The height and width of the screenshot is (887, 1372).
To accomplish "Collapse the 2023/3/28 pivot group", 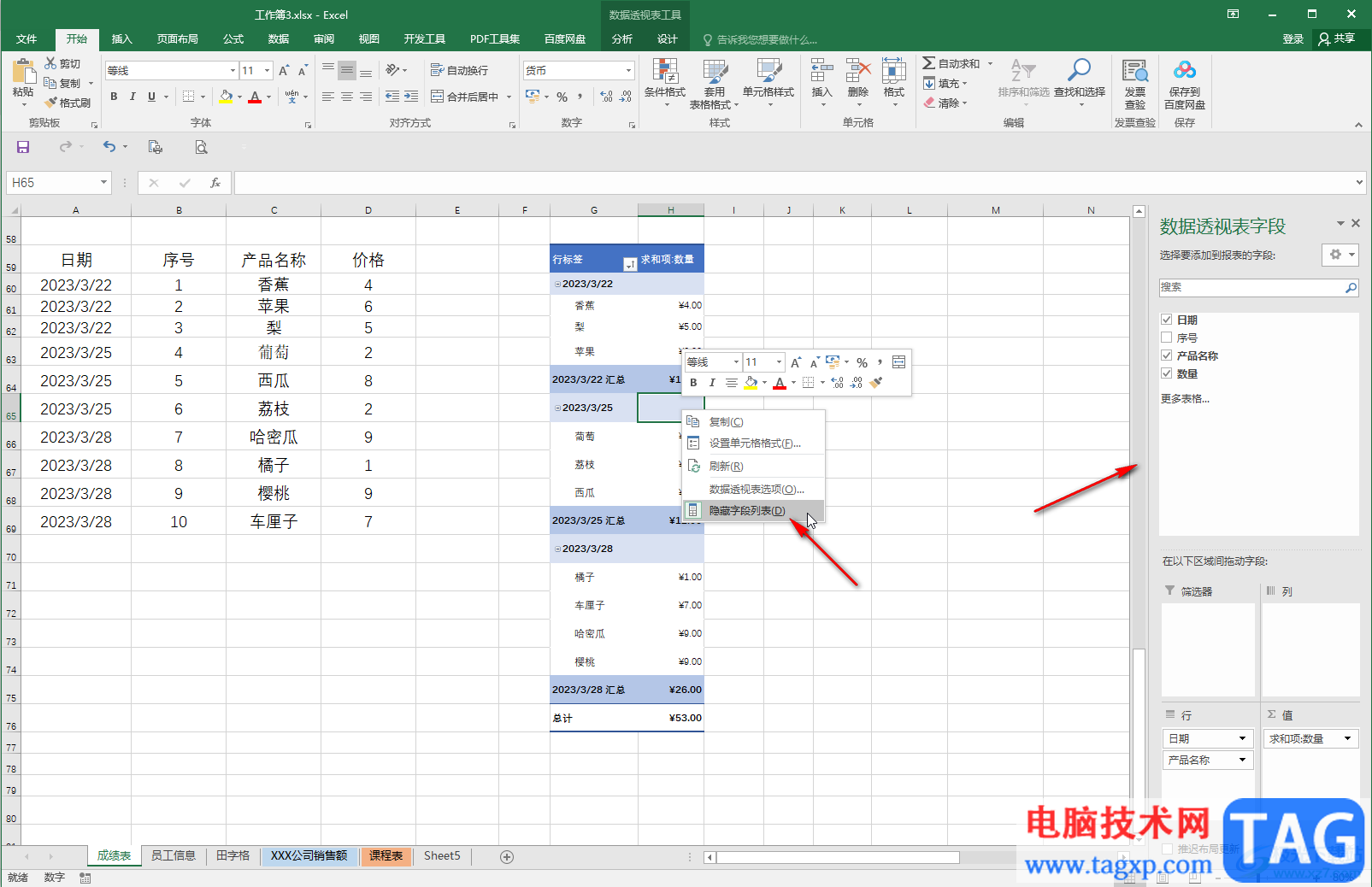I will (x=557, y=549).
